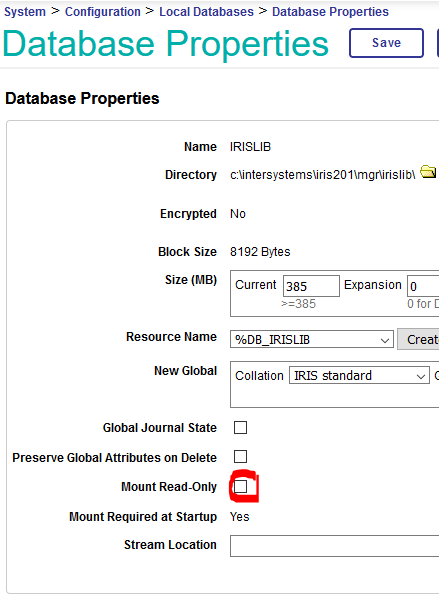Tick Preserve Global Attributes on Delete
Image resolution: width=439 pixels, height=601 pixels.
[240, 456]
